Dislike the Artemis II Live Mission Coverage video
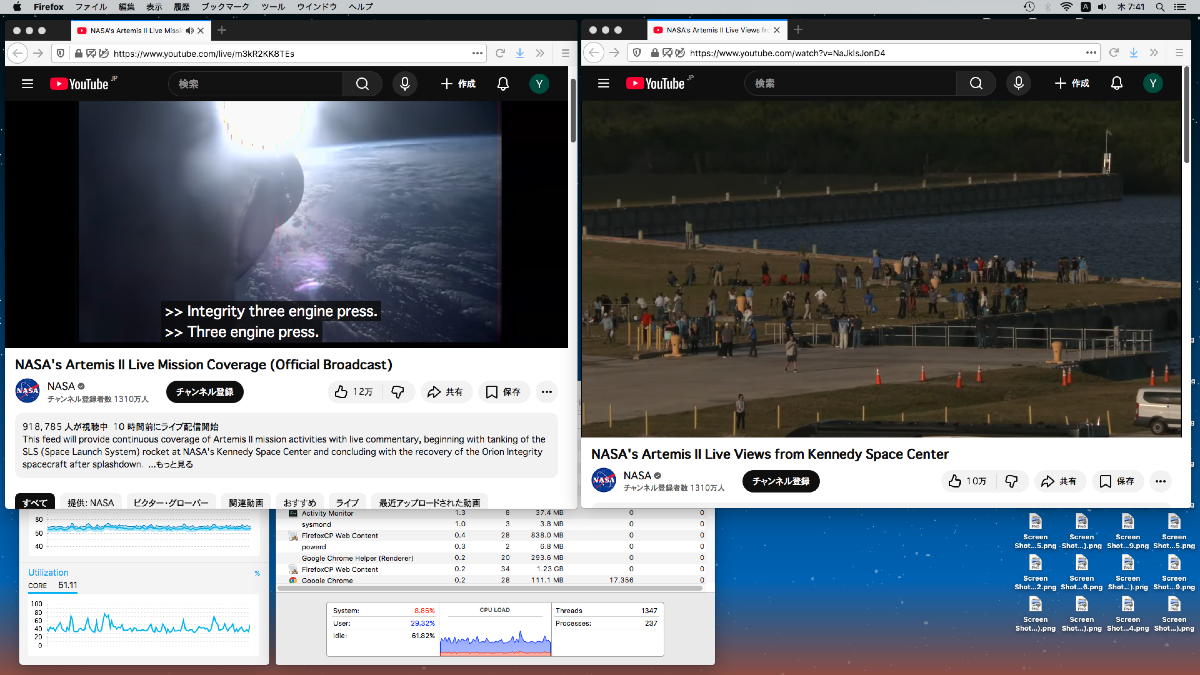This screenshot has height=675, width=1200. 397,392
